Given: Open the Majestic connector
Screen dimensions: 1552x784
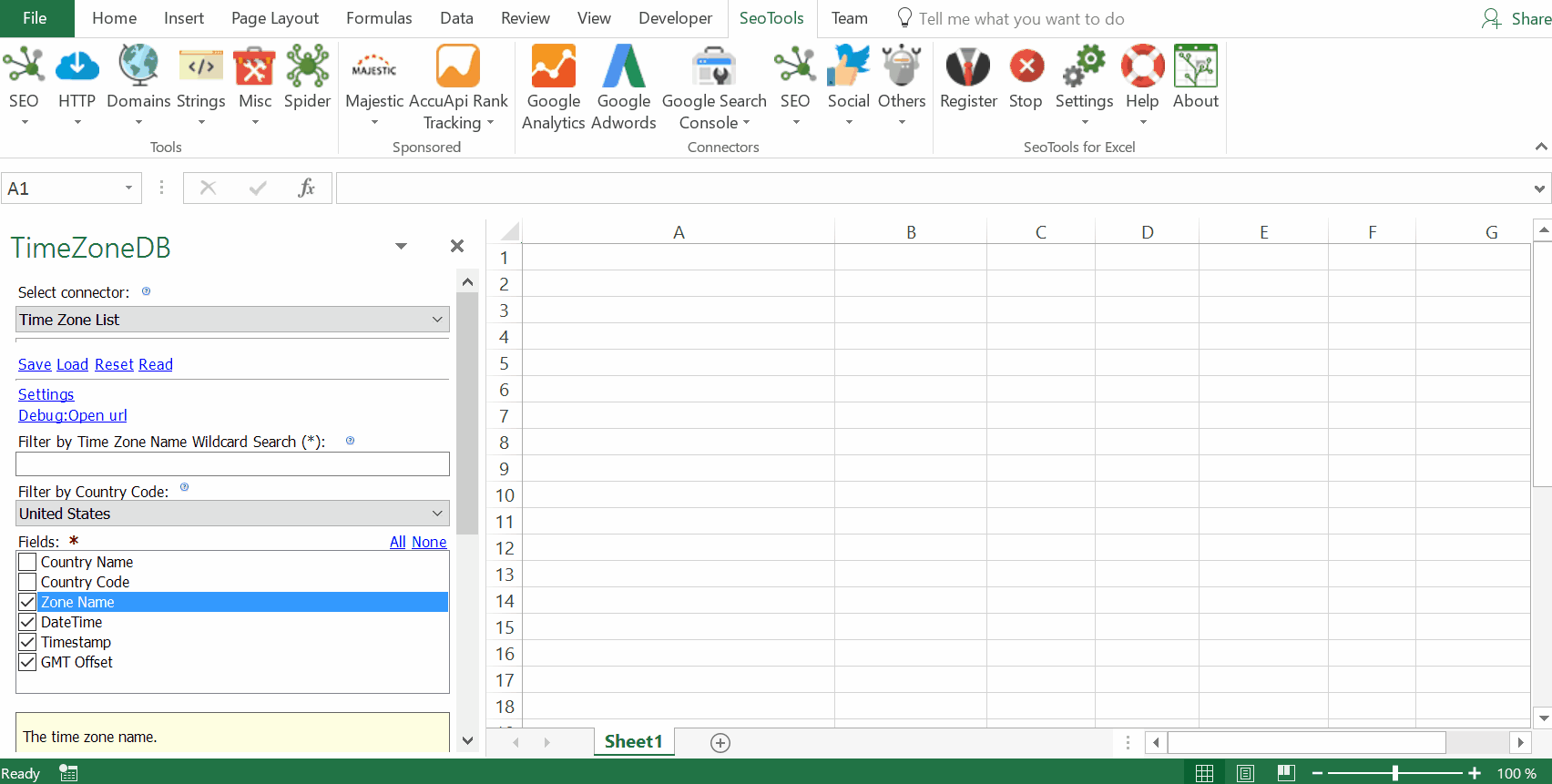Looking at the screenshot, I should pyautogui.click(x=374, y=66).
